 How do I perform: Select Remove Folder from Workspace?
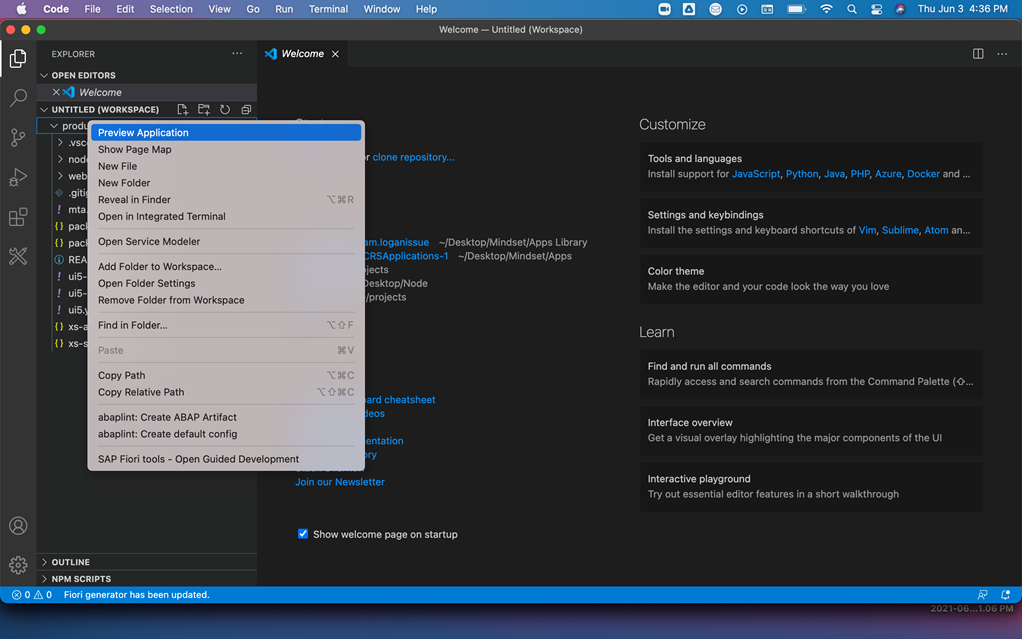coord(226,300)
